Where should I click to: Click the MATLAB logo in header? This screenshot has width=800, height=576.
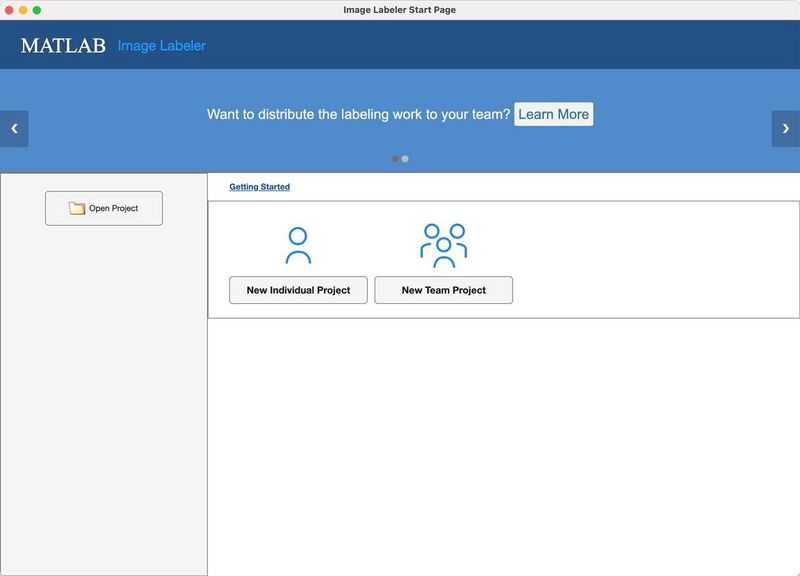[63, 46]
